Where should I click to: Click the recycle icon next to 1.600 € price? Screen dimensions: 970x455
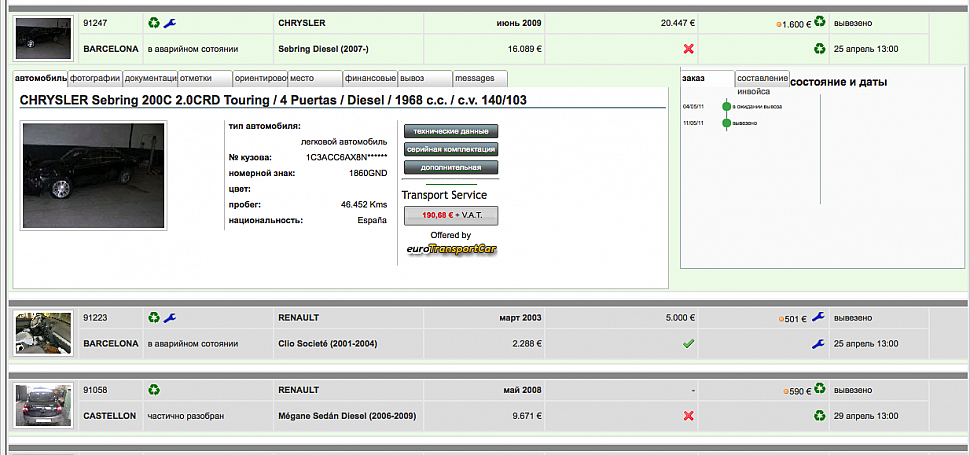pos(820,22)
